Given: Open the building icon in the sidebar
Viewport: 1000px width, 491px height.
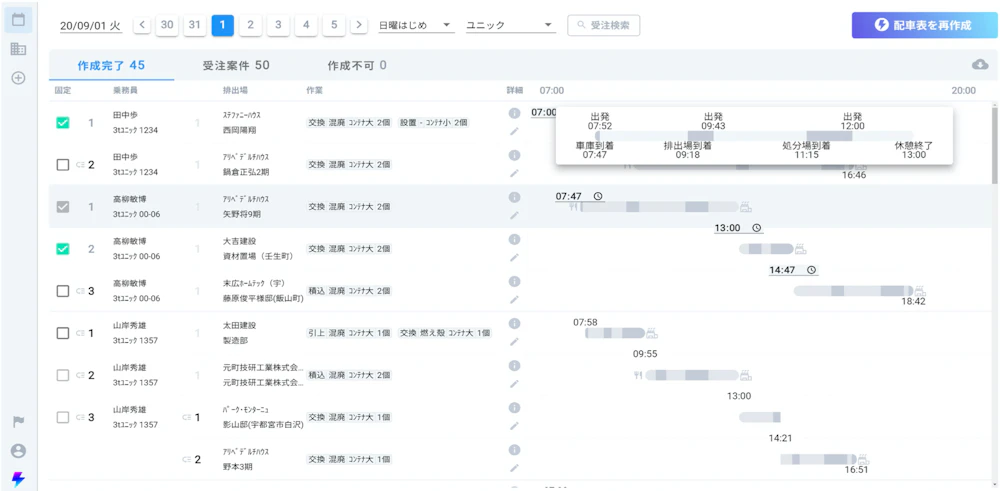Looking at the screenshot, I should coord(18,49).
